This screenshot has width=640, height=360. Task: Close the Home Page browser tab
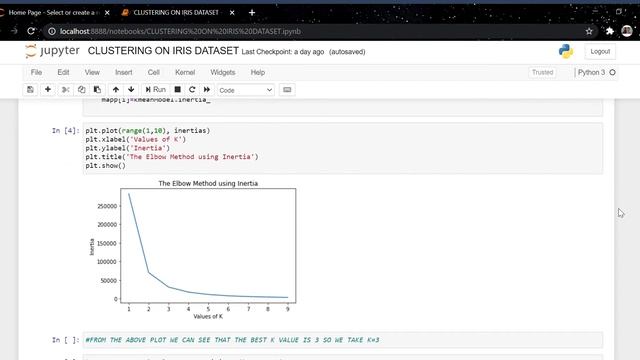pos(107,13)
